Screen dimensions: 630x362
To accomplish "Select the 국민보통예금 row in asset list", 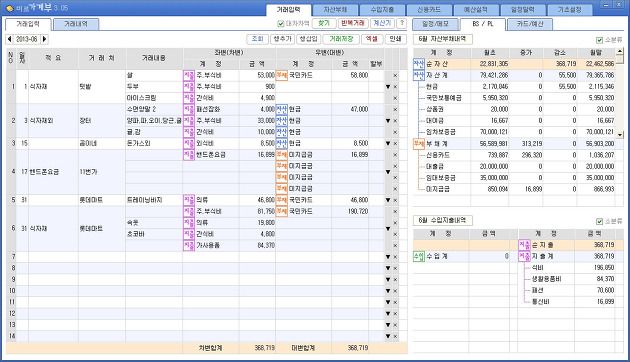I will pos(514,98).
